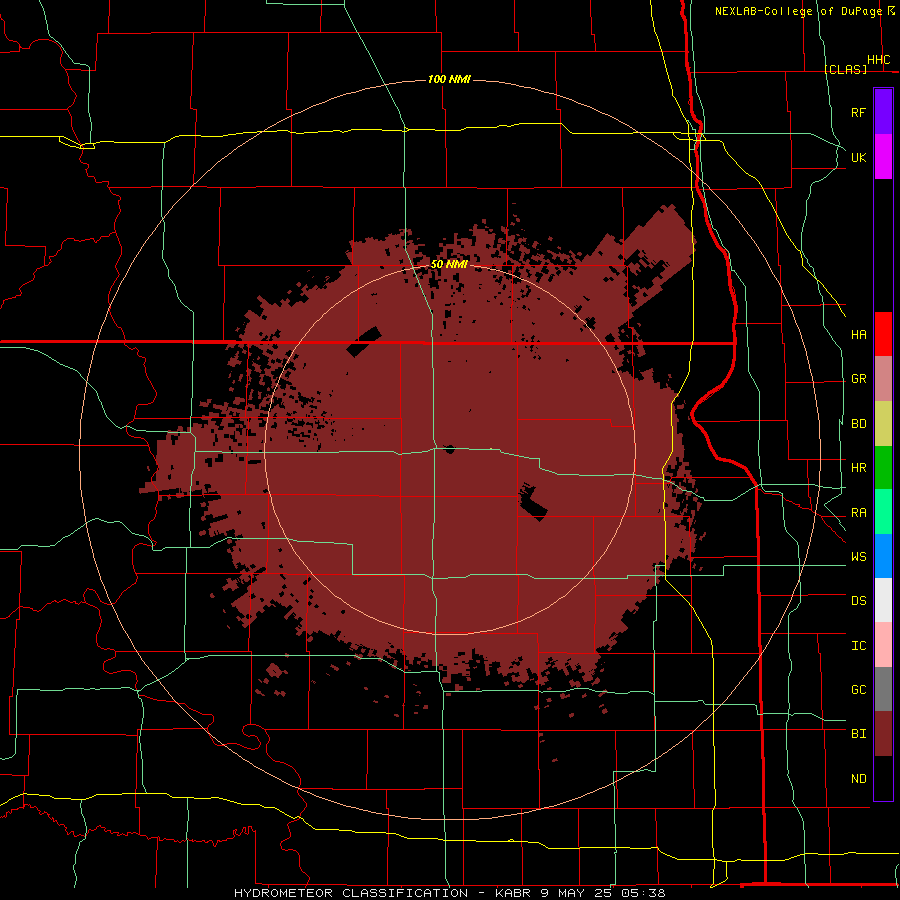Click the dusty pink GR swatch
This screenshot has height=900, width=900.
pos(883,379)
